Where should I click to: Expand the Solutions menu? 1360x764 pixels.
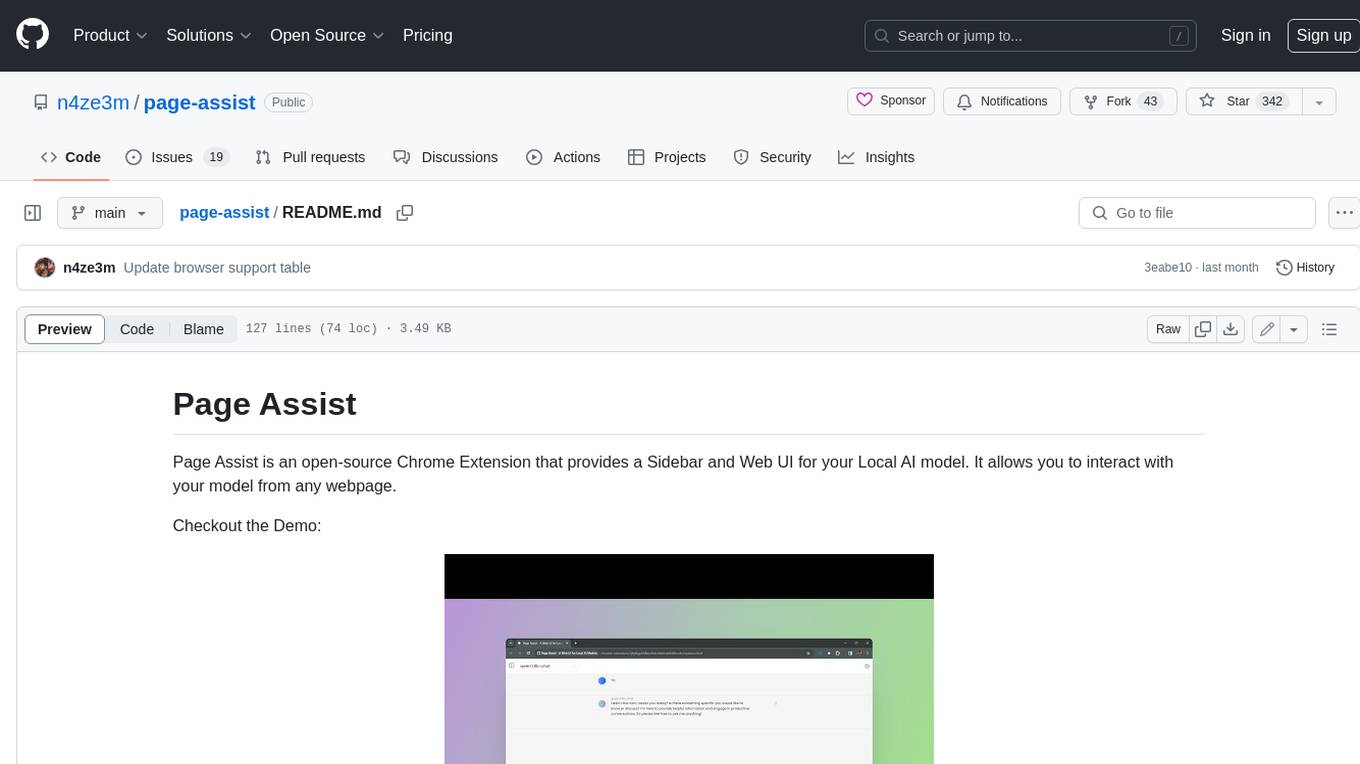click(x=208, y=35)
